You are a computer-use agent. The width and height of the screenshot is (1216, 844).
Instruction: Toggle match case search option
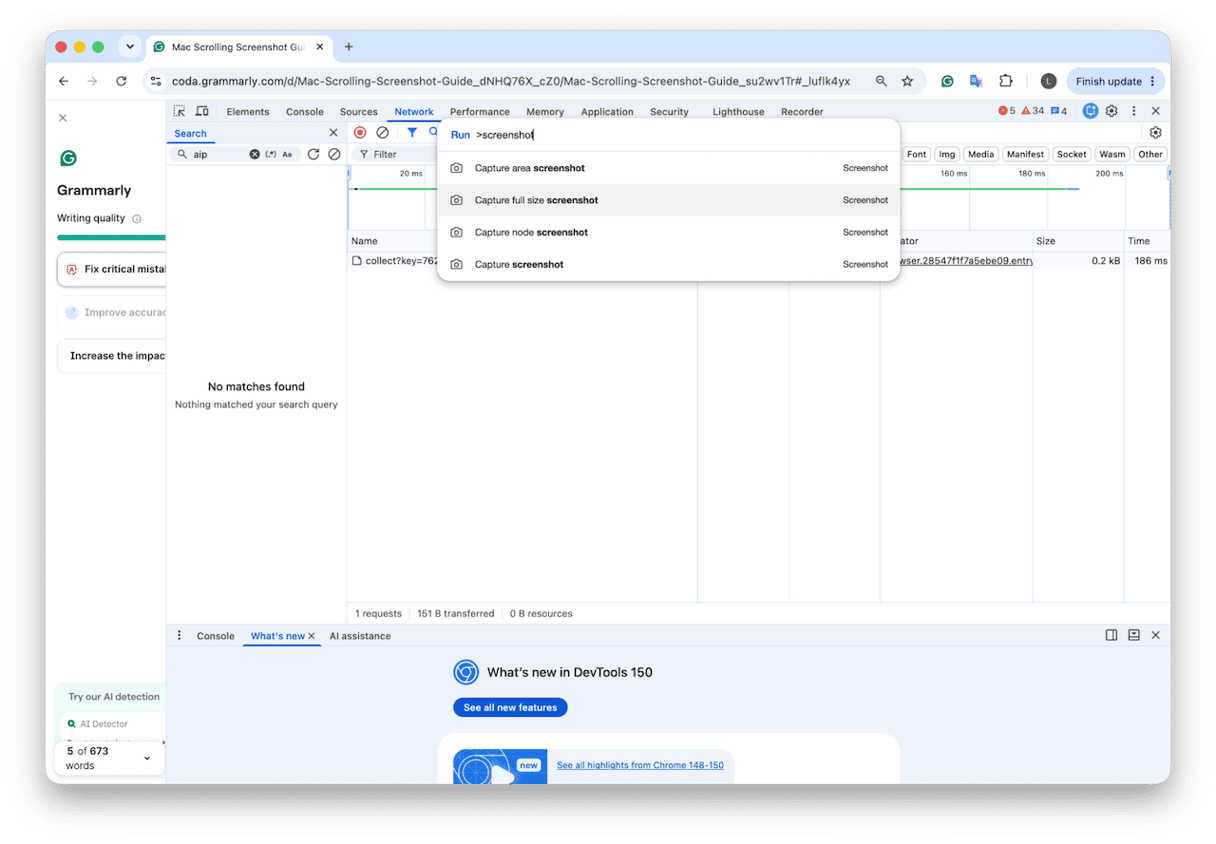[287, 155]
